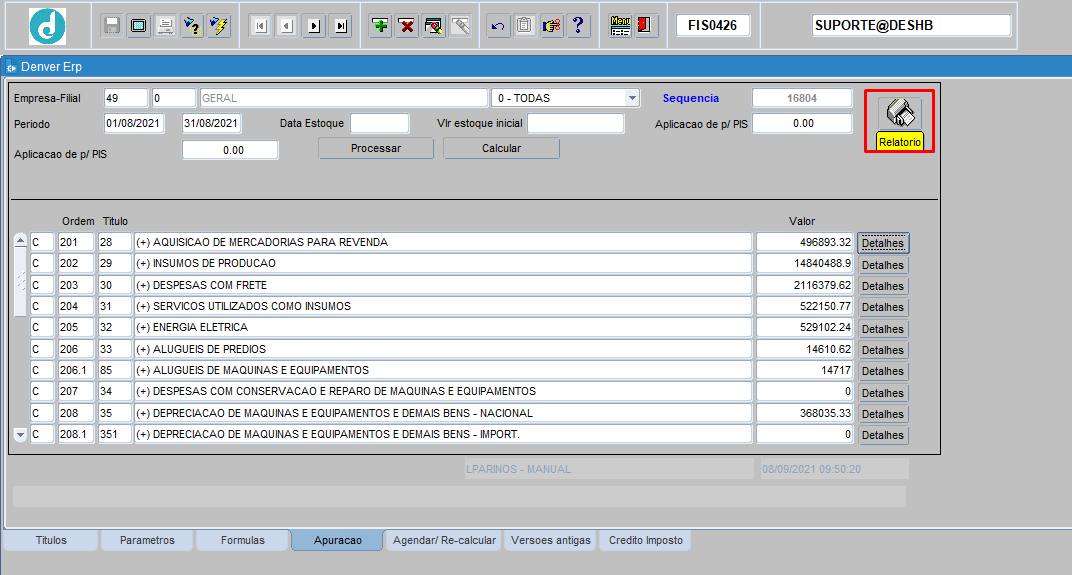Click the clear/erase record icon
The height and width of the screenshot is (575, 1072).
click(x=433, y=26)
